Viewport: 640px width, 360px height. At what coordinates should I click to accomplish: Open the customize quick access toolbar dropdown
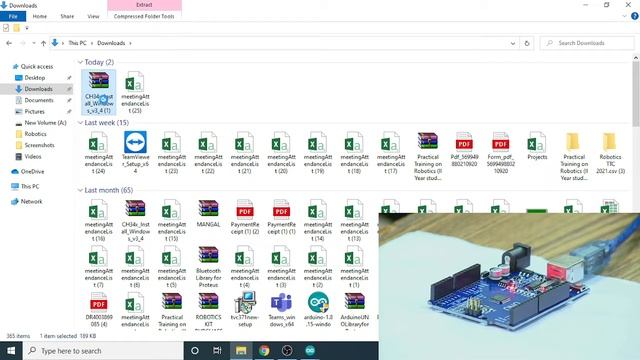coord(27,28)
